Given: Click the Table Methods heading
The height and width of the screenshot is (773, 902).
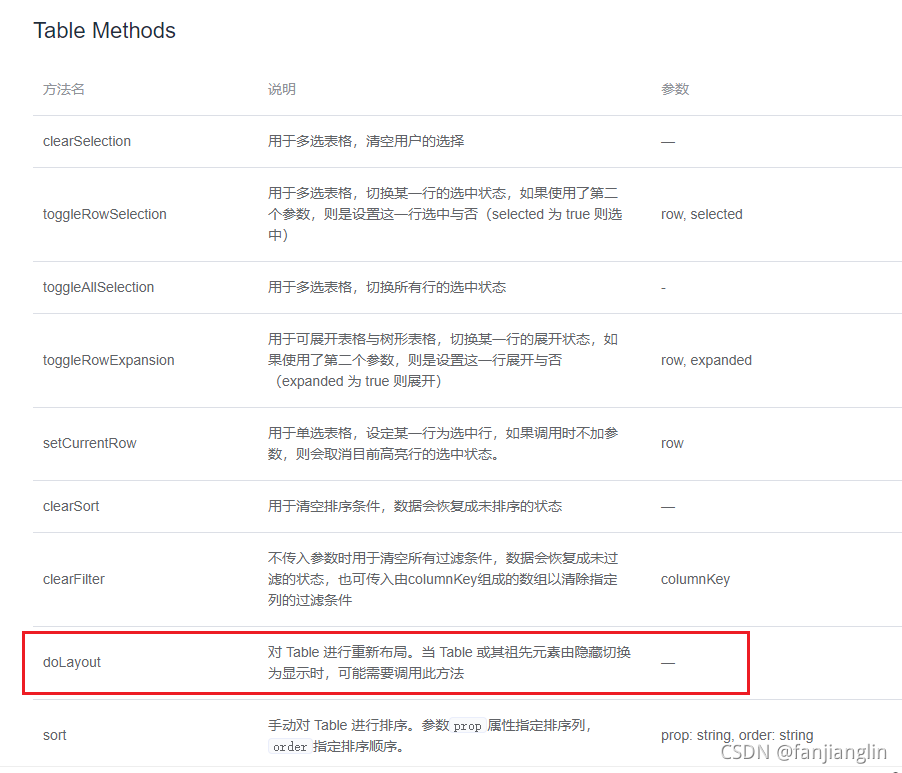Looking at the screenshot, I should (104, 31).
